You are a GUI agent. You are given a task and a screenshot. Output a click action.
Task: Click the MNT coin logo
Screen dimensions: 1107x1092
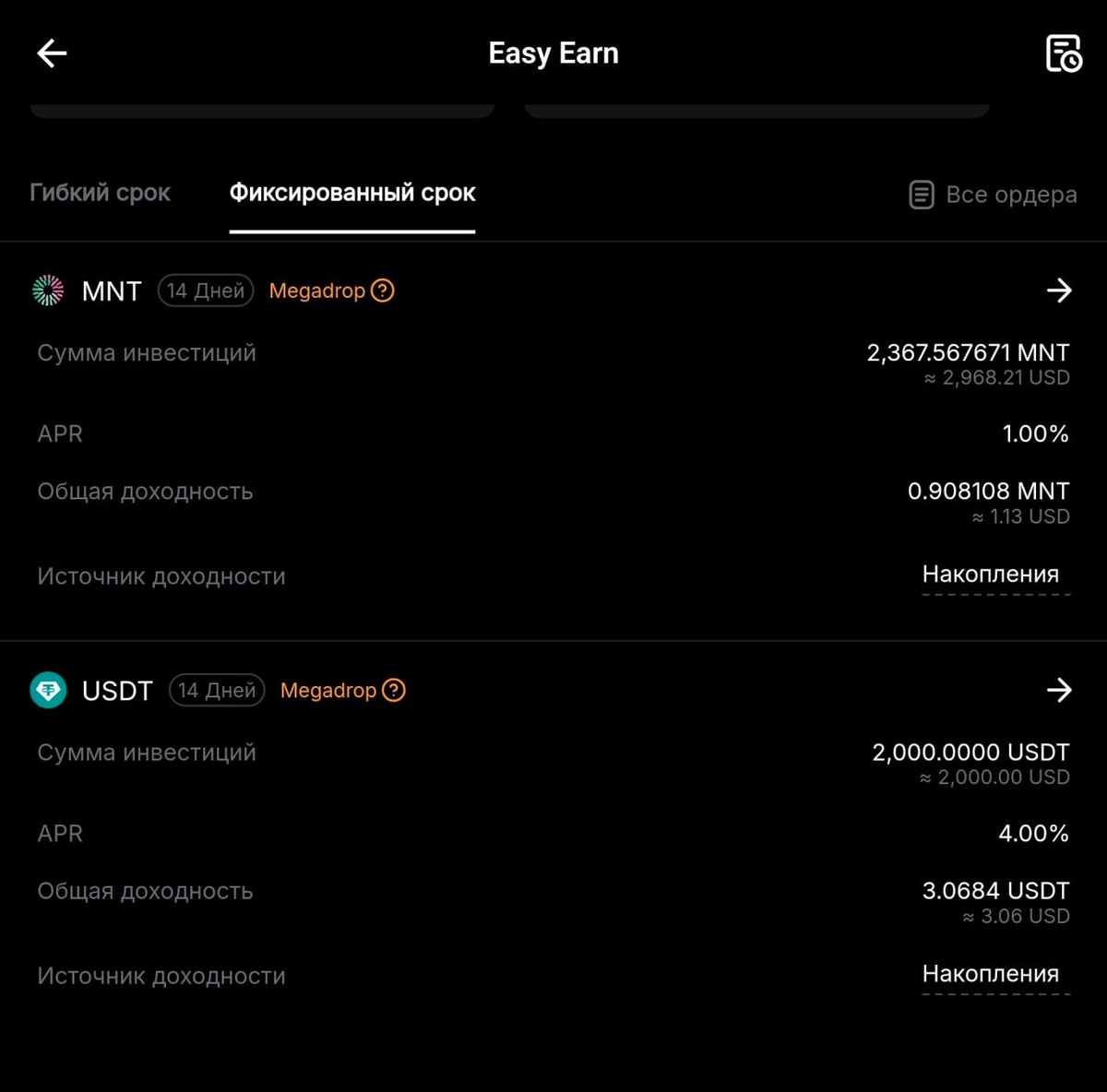point(48,291)
